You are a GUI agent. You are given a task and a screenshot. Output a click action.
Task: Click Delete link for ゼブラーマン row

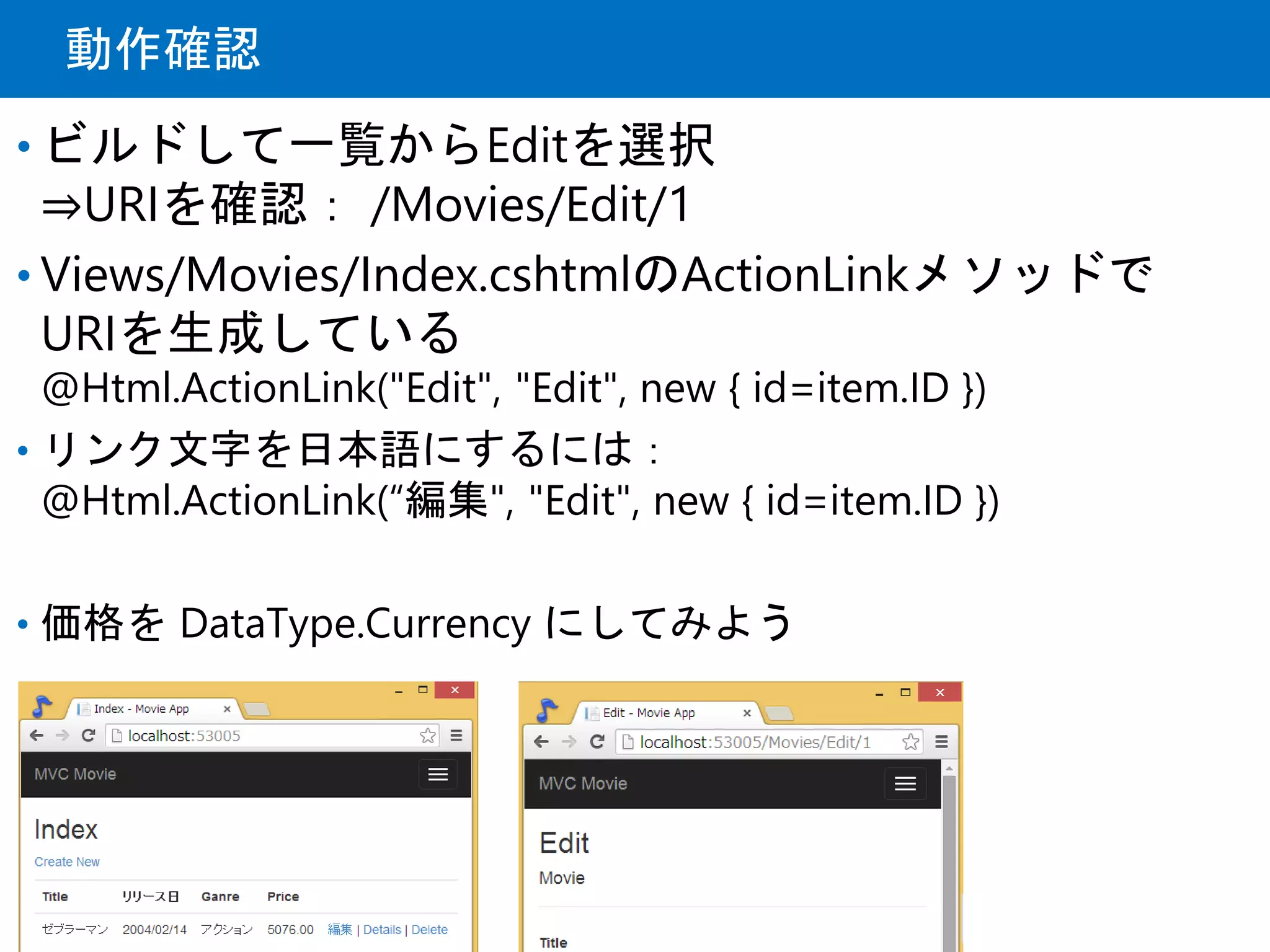point(429,930)
